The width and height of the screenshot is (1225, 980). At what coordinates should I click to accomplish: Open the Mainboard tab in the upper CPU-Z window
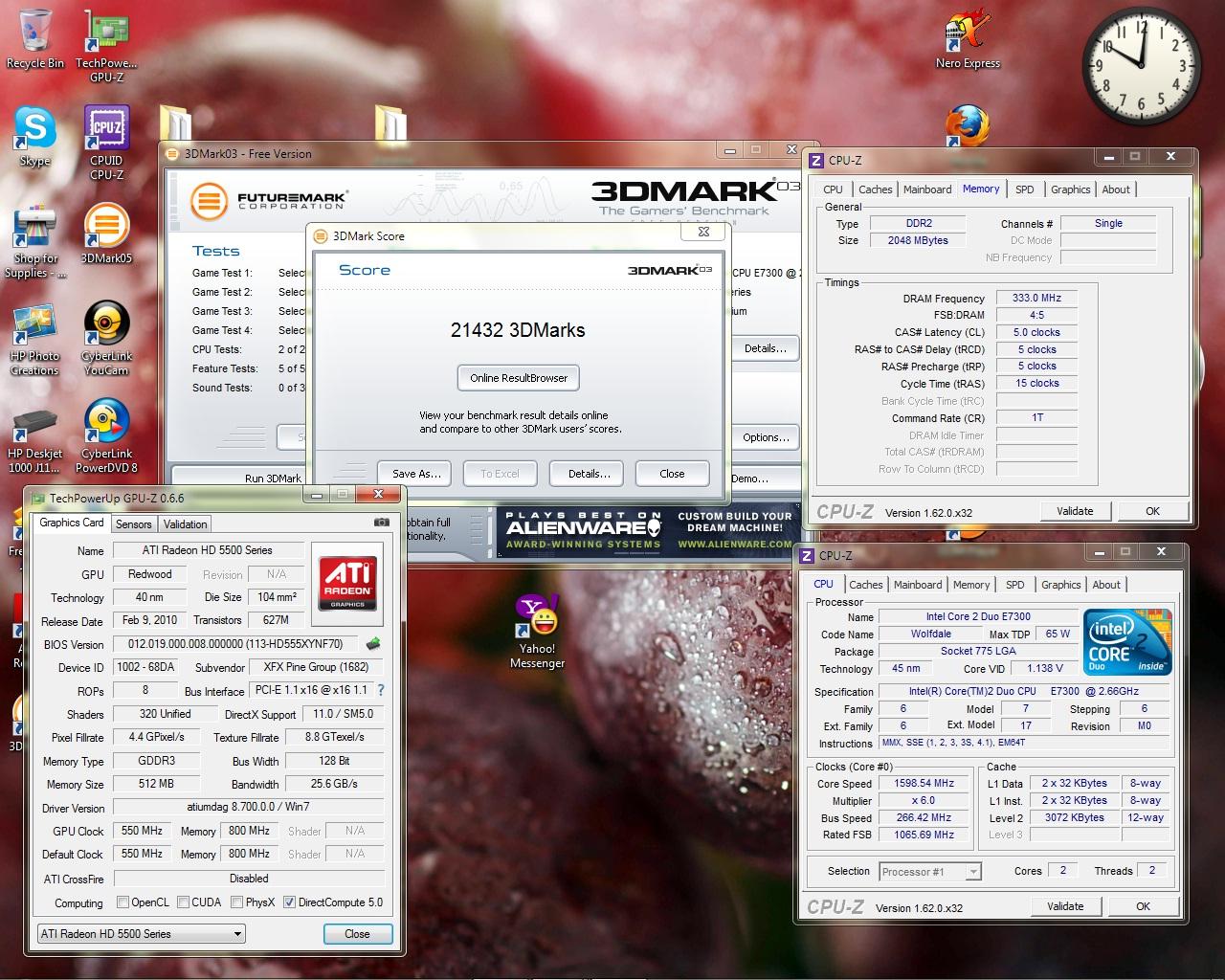[927, 189]
